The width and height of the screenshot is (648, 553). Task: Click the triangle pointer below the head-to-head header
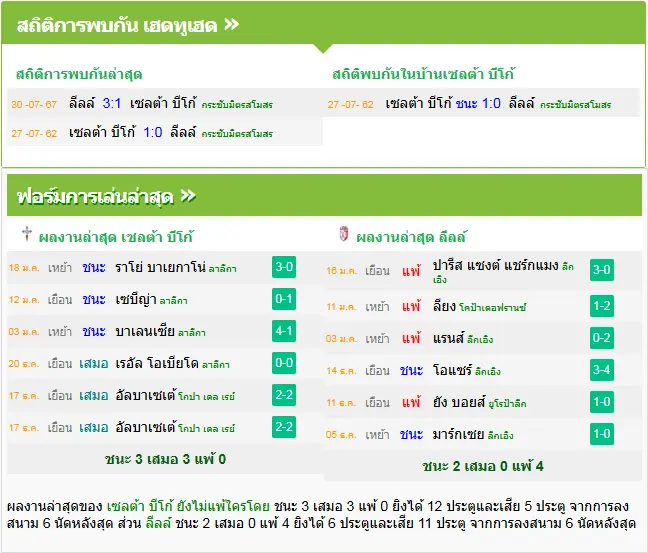[x=323, y=49]
